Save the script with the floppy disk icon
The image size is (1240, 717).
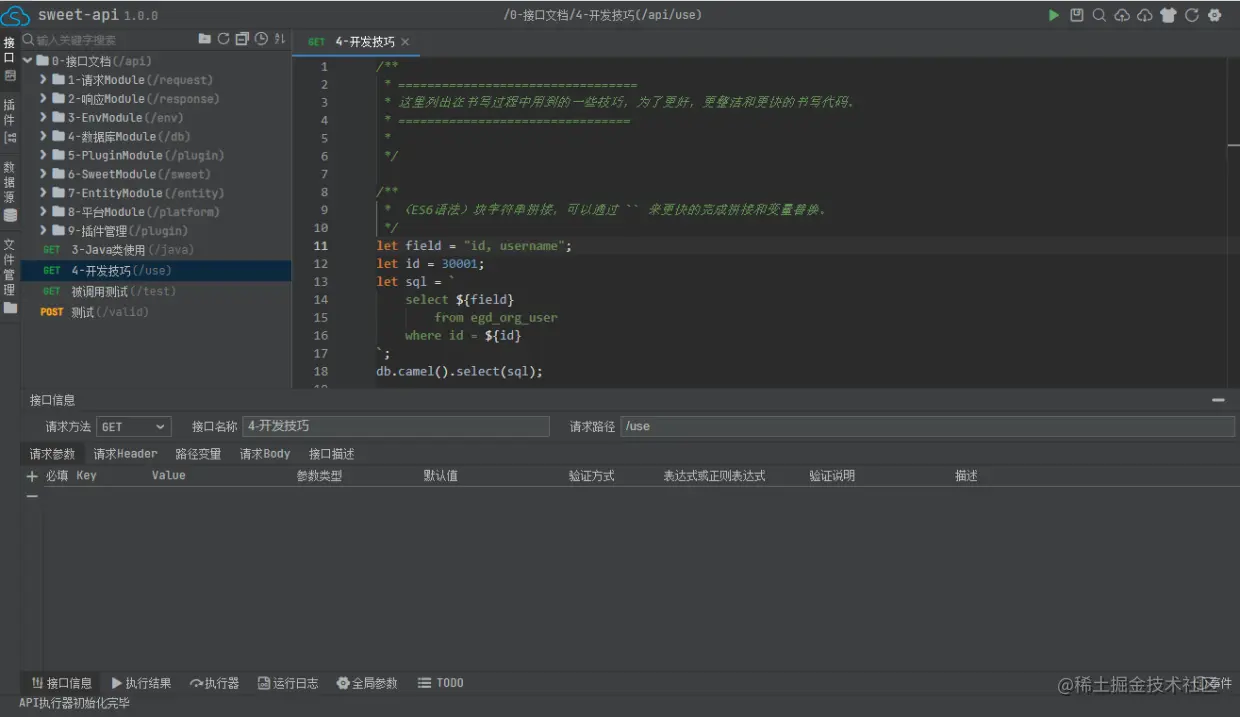(1077, 15)
